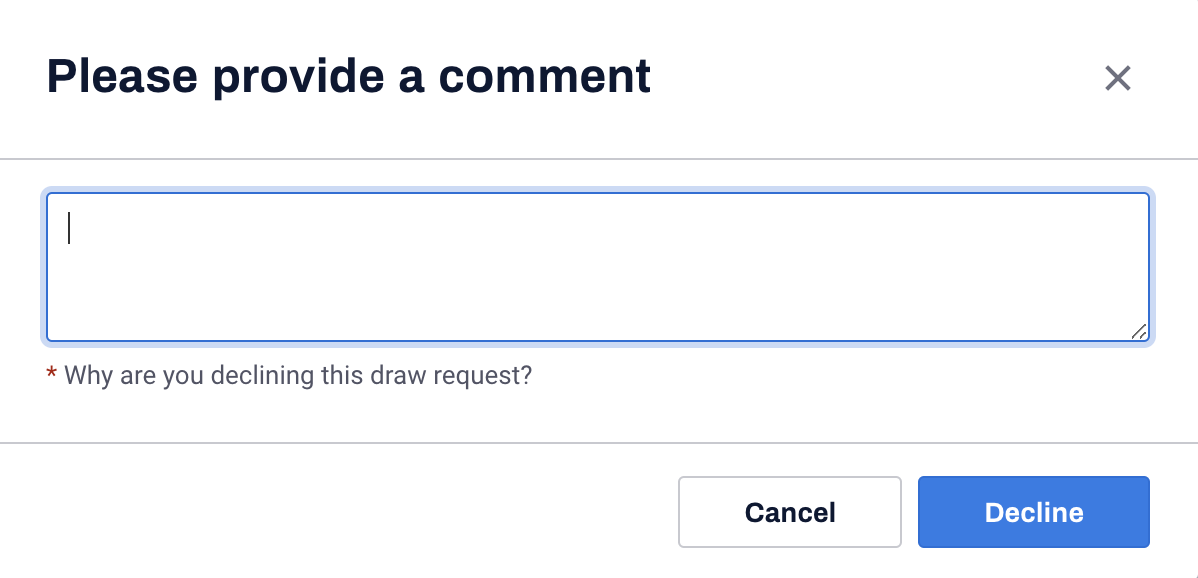Abort declining via Cancel
1198x578 pixels.
[x=790, y=512]
